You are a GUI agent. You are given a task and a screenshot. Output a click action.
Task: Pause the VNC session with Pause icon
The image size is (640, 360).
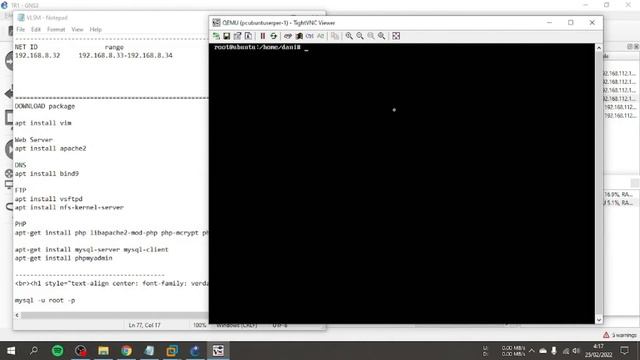click(263, 36)
